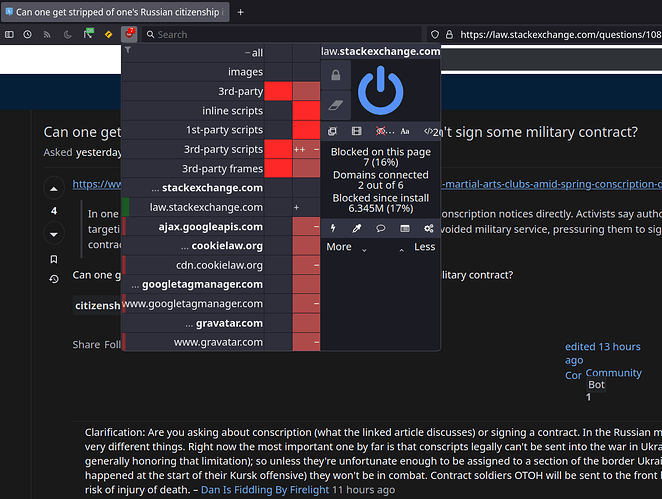Expand the '... stackexchange.com' domain row
The image size is (662, 499).
coord(193,188)
